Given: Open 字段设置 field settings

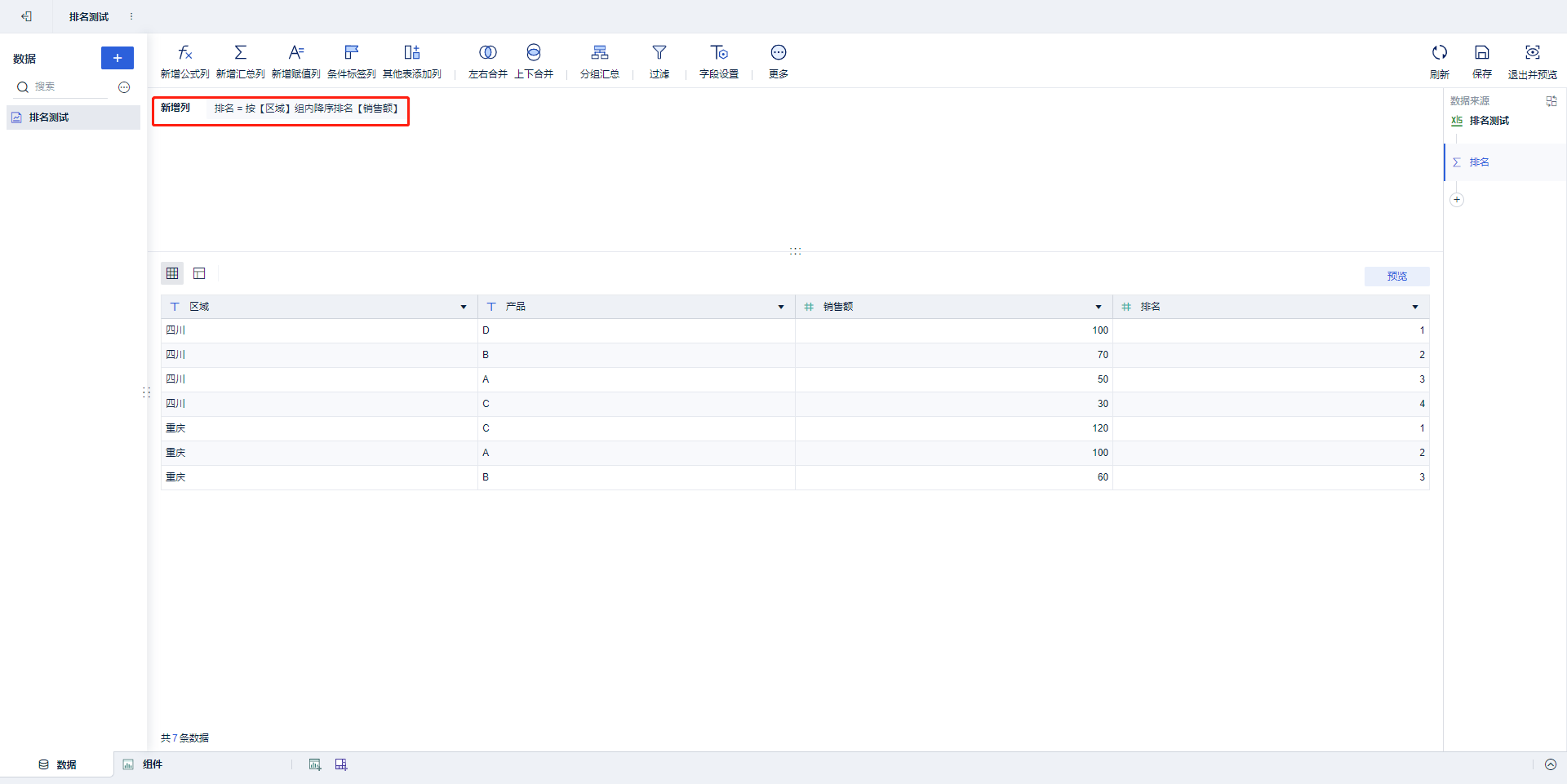Looking at the screenshot, I should coord(719,53).
